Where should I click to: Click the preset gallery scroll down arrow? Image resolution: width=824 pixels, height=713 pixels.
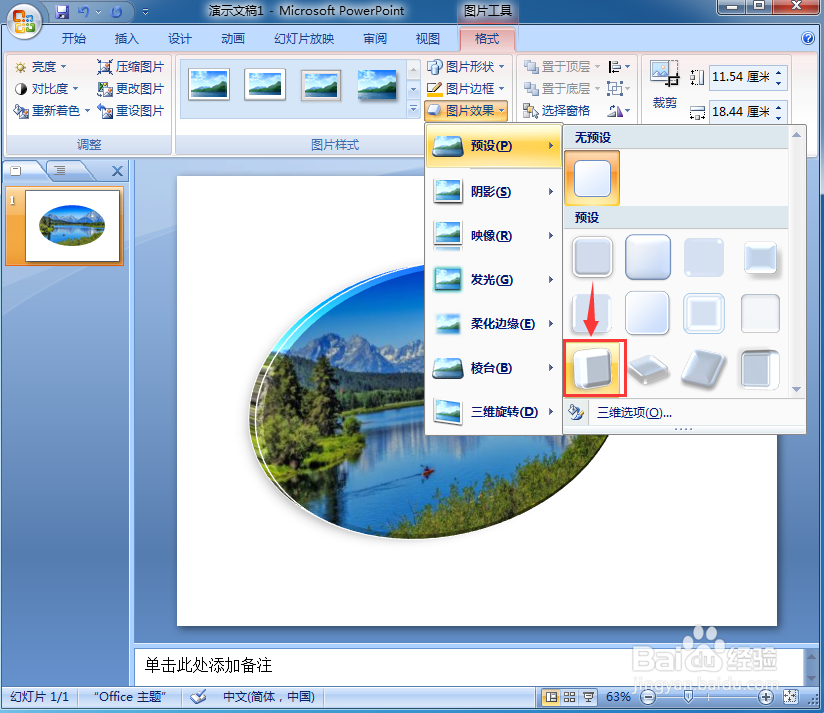pyautogui.click(x=796, y=389)
